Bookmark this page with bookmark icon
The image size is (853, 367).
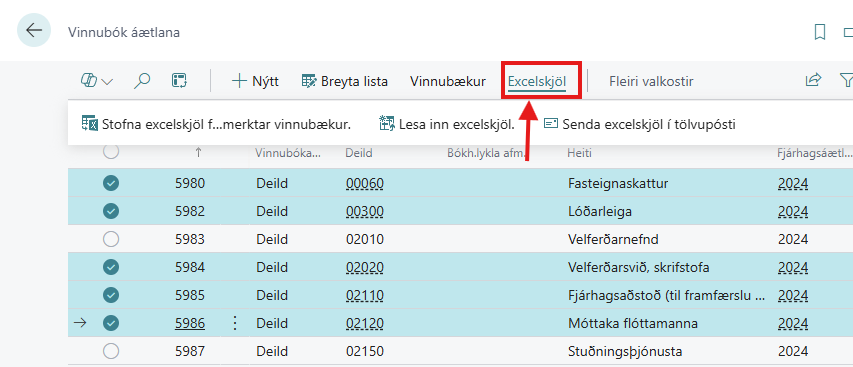click(x=820, y=33)
